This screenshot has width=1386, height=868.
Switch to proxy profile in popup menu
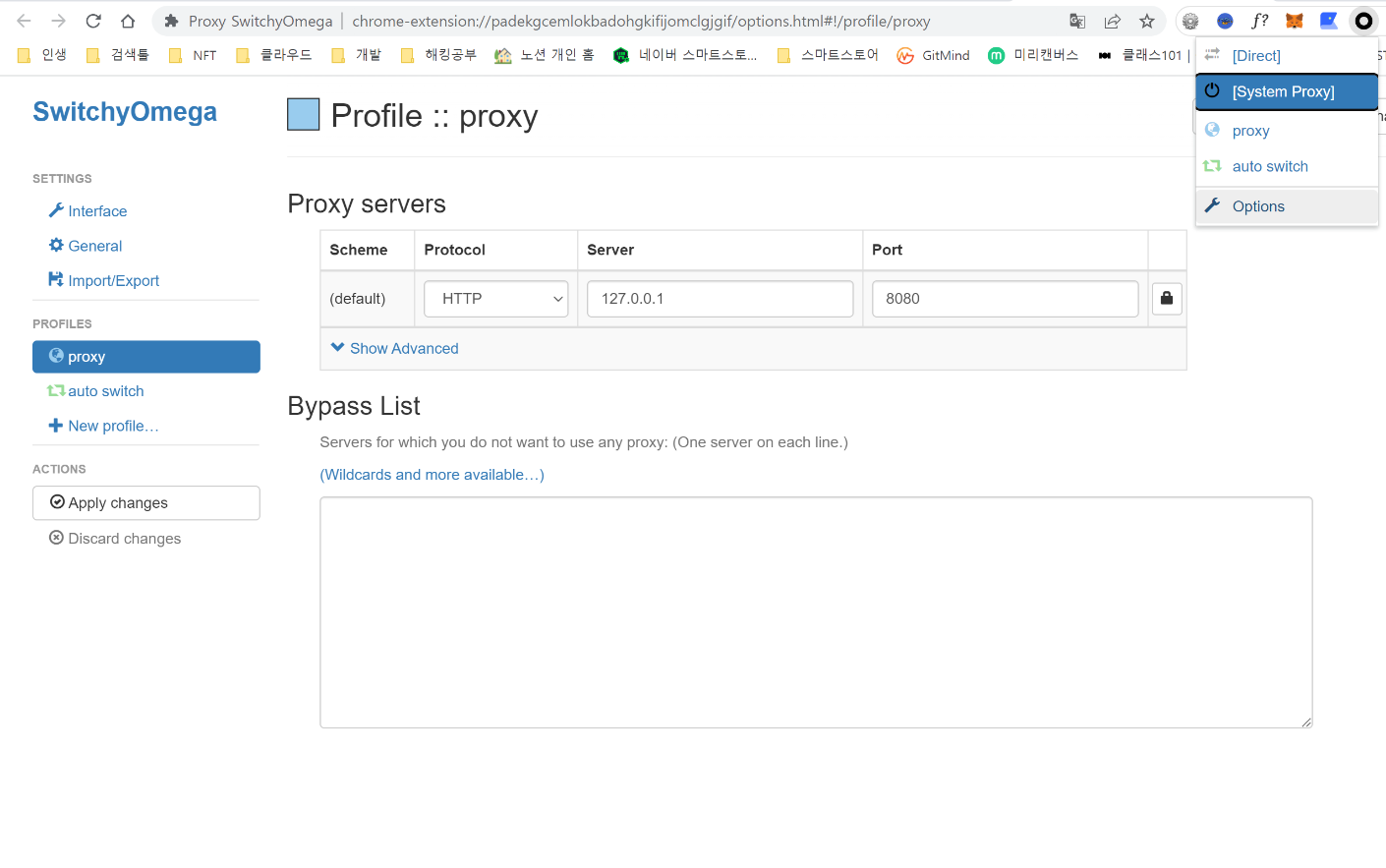pyautogui.click(x=1287, y=131)
